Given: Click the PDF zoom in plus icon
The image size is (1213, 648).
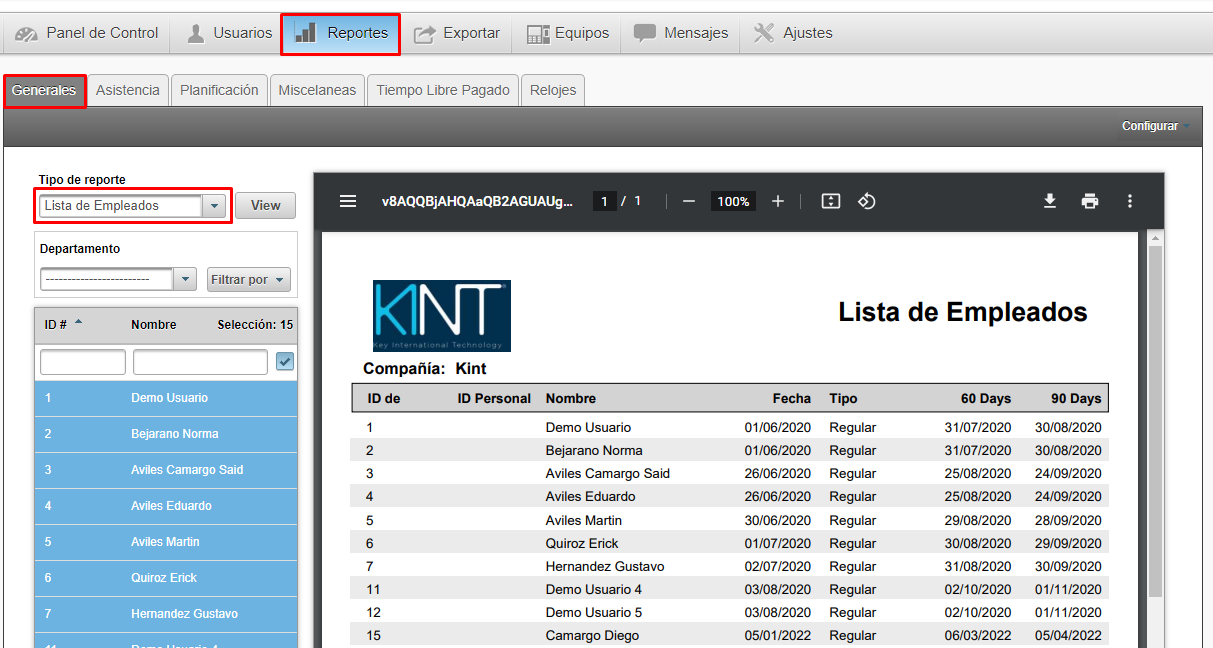Looking at the screenshot, I should point(778,201).
